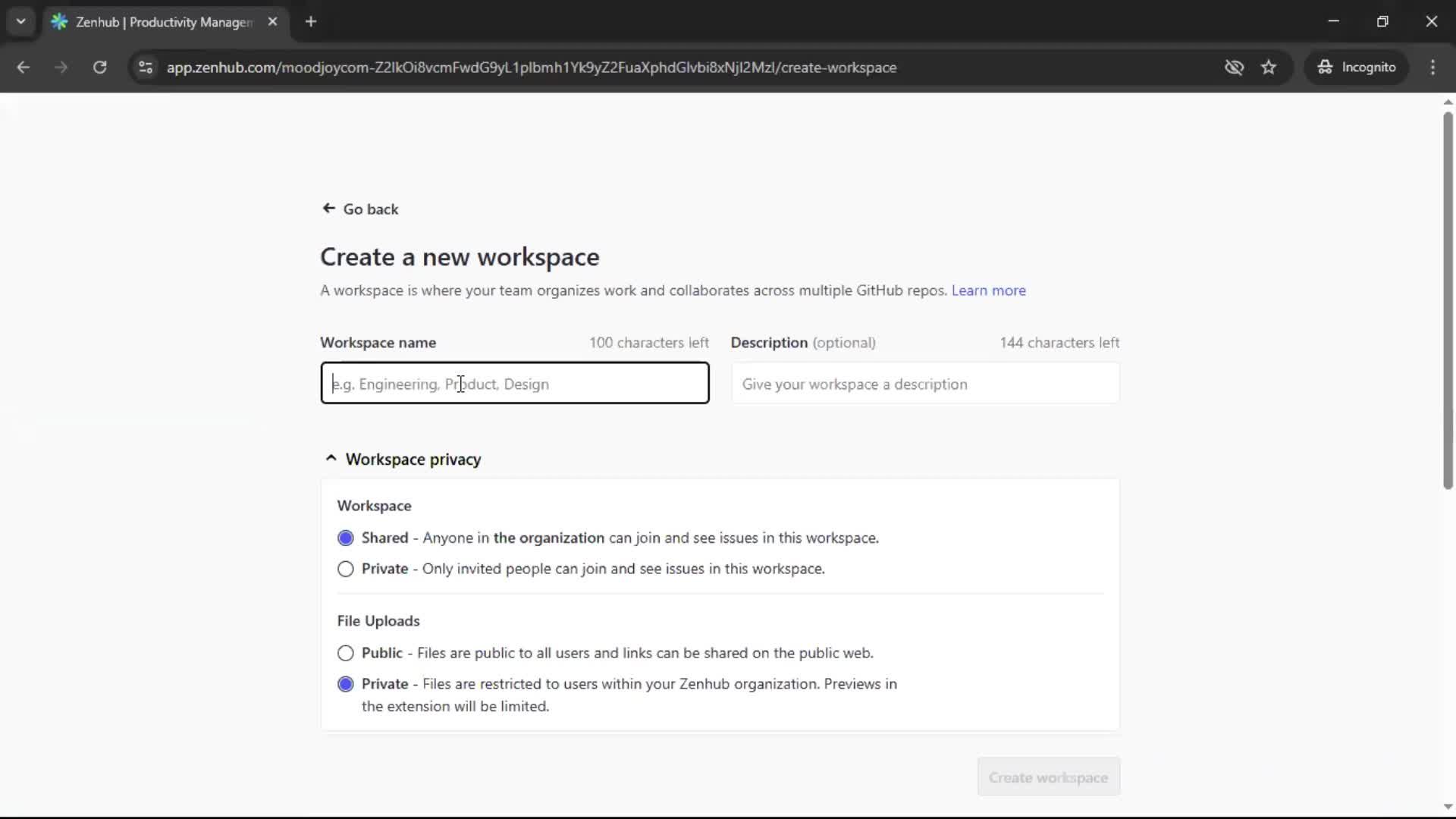Click the Create workspace button

click(1048, 777)
